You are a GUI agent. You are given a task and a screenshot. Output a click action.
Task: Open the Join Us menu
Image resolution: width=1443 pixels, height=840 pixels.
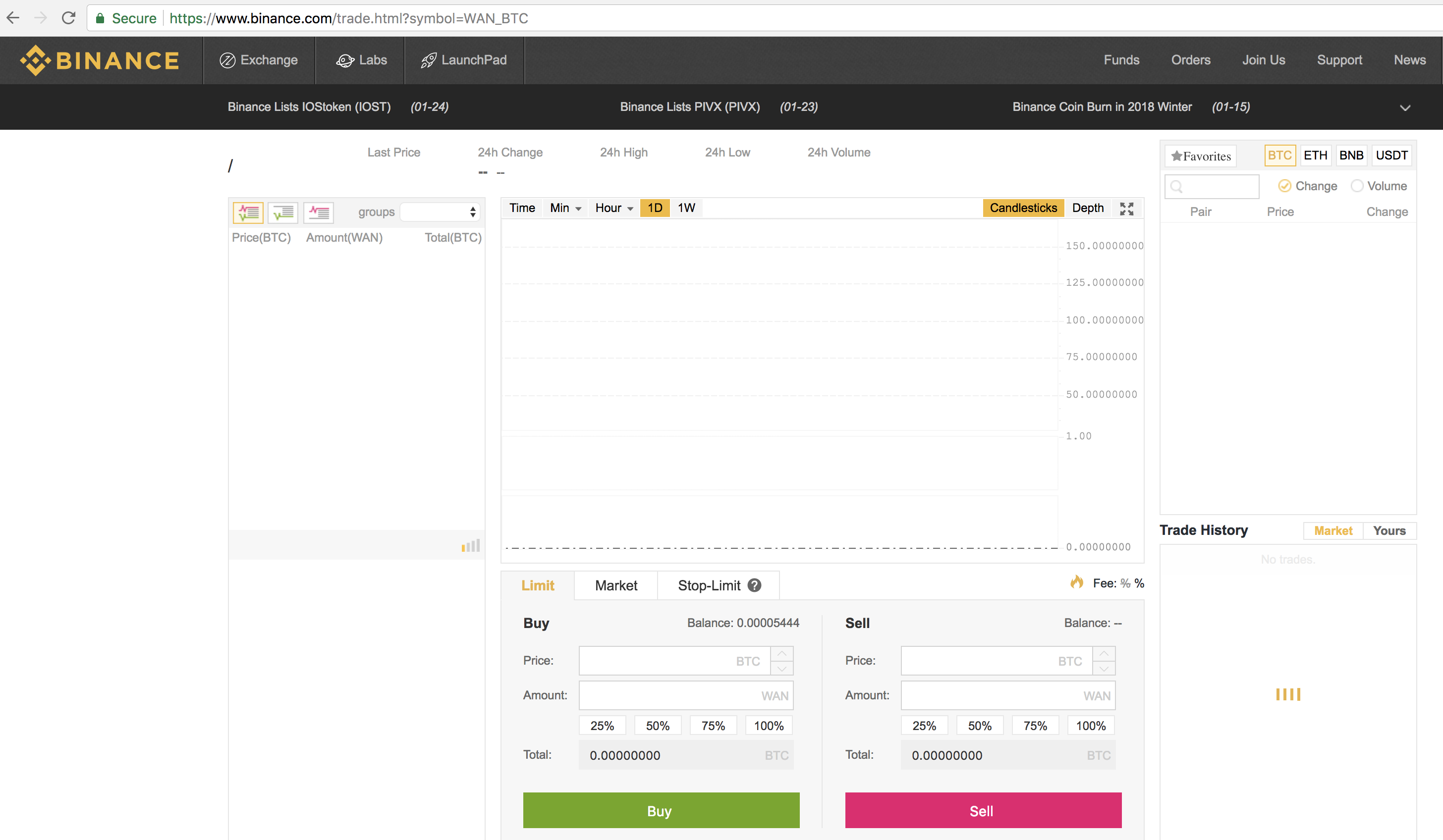[1263, 60]
